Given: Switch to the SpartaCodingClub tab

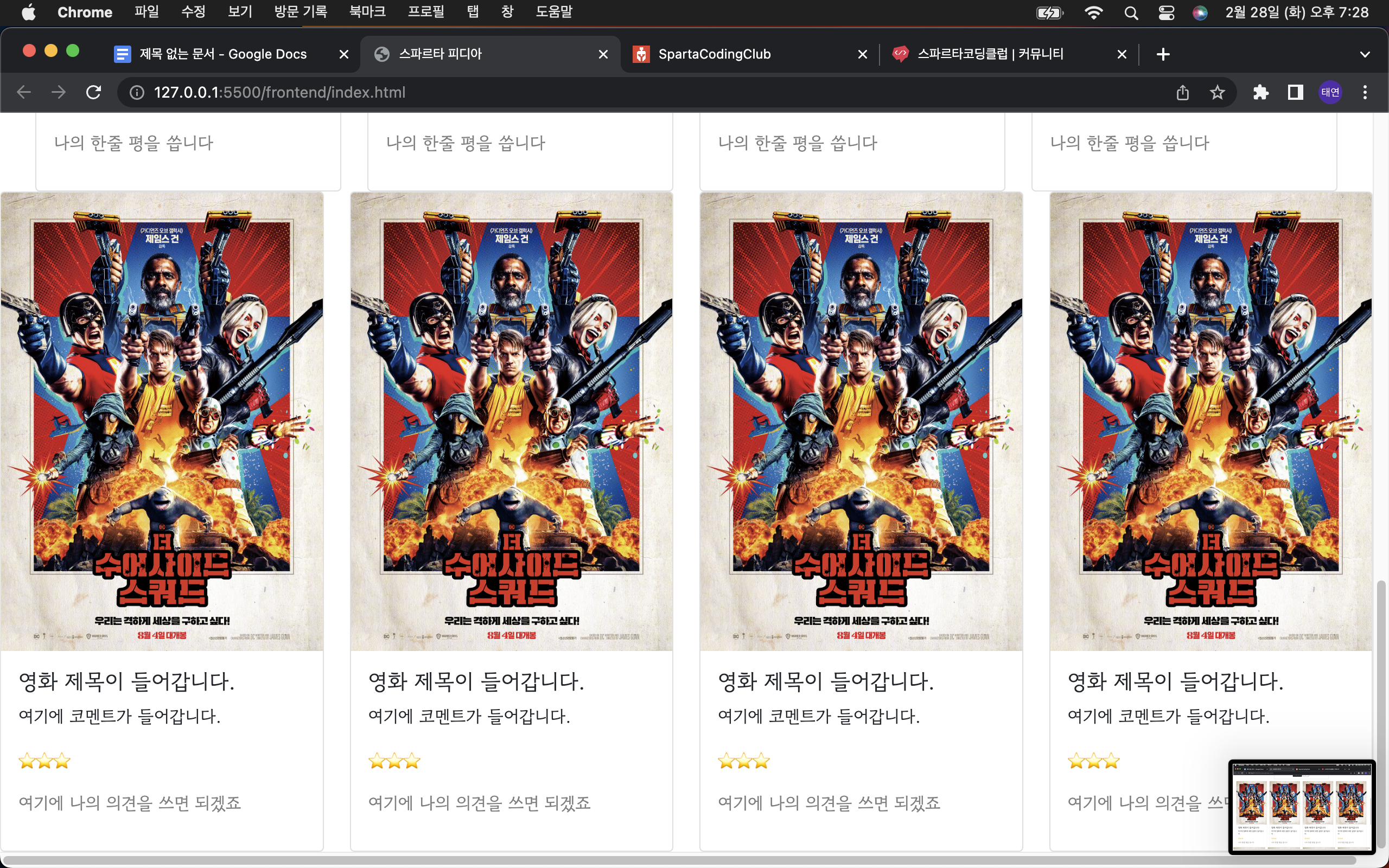Looking at the screenshot, I should (x=750, y=54).
